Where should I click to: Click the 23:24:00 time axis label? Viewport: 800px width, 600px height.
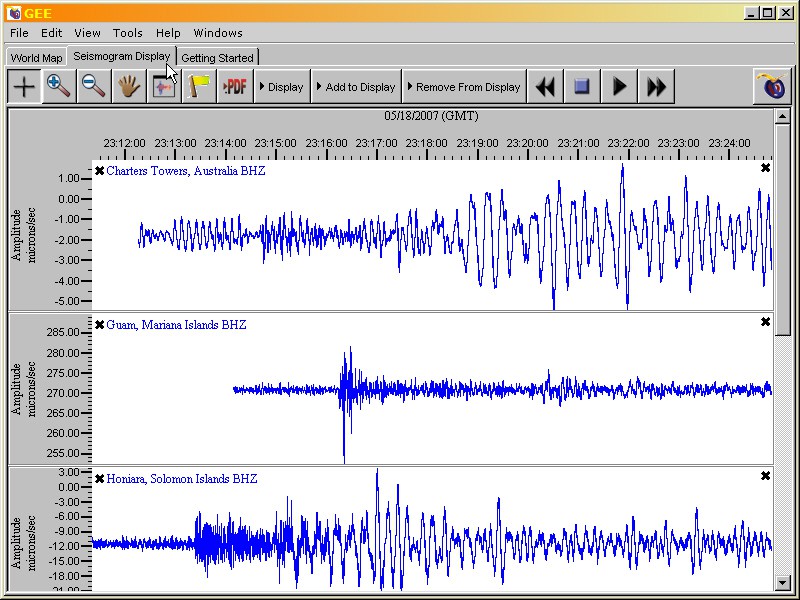730,143
